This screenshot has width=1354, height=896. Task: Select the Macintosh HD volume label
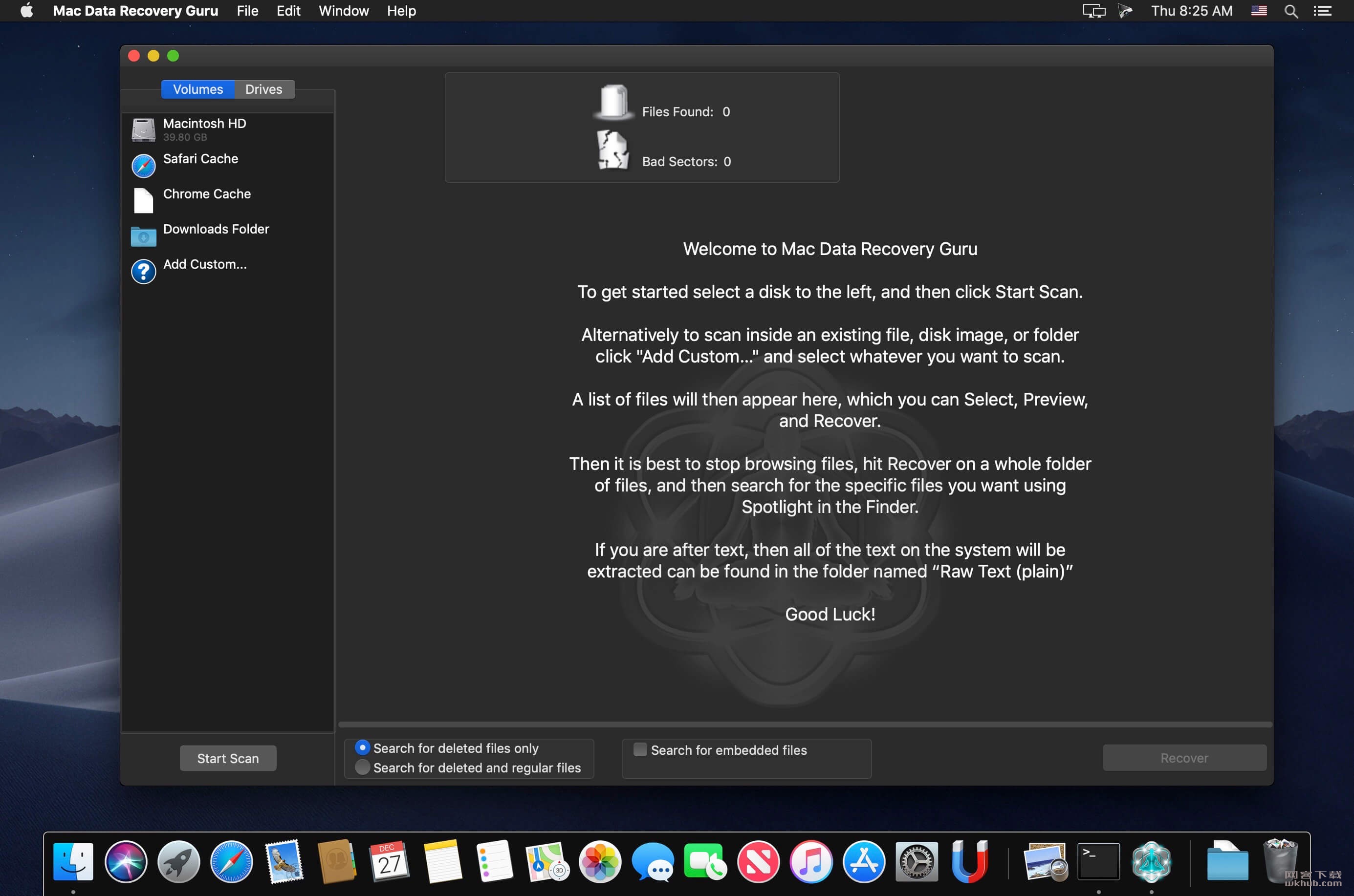(x=205, y=124)
